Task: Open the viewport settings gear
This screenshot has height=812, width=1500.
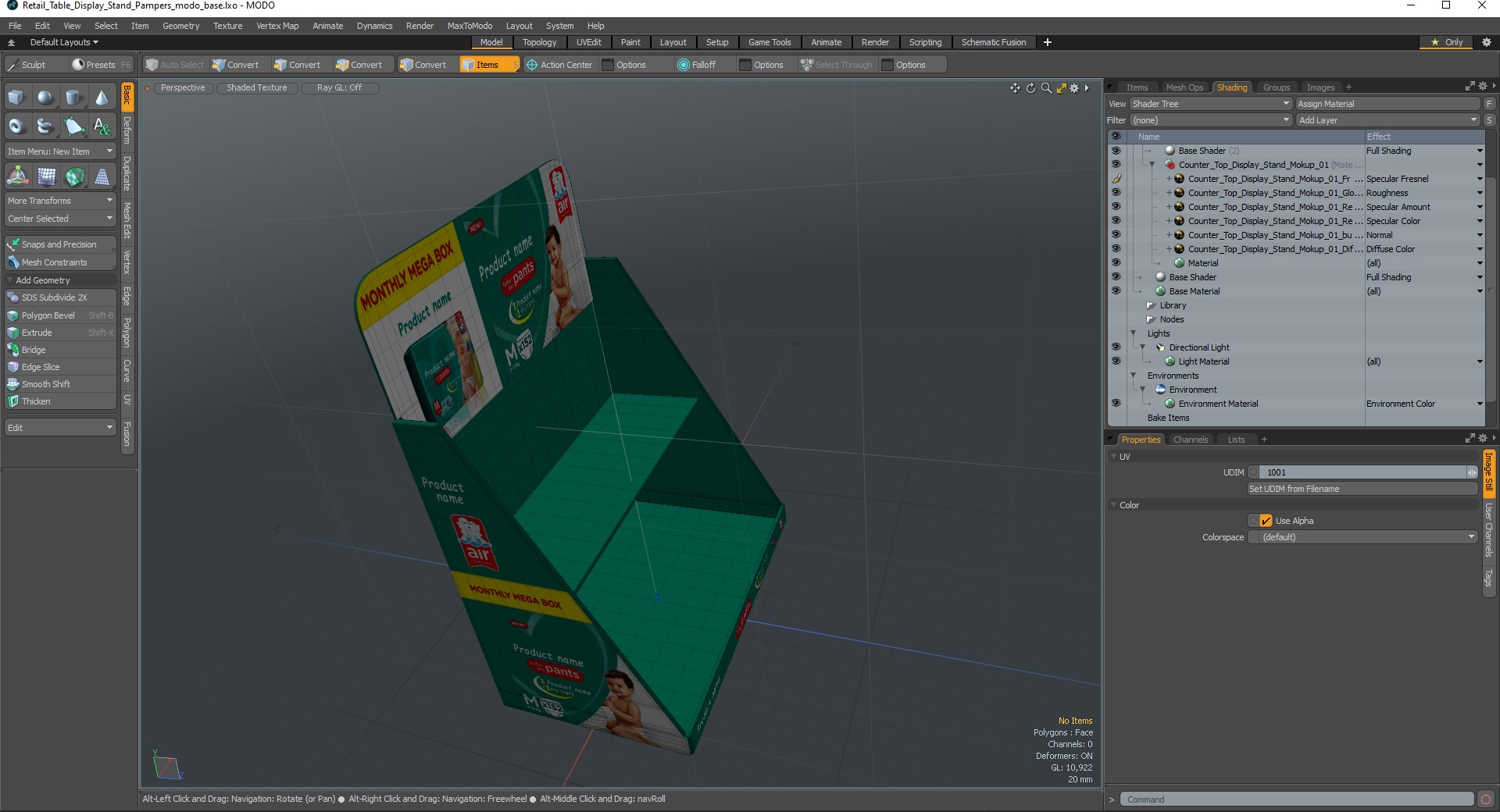Action: tap(1074, 88)
